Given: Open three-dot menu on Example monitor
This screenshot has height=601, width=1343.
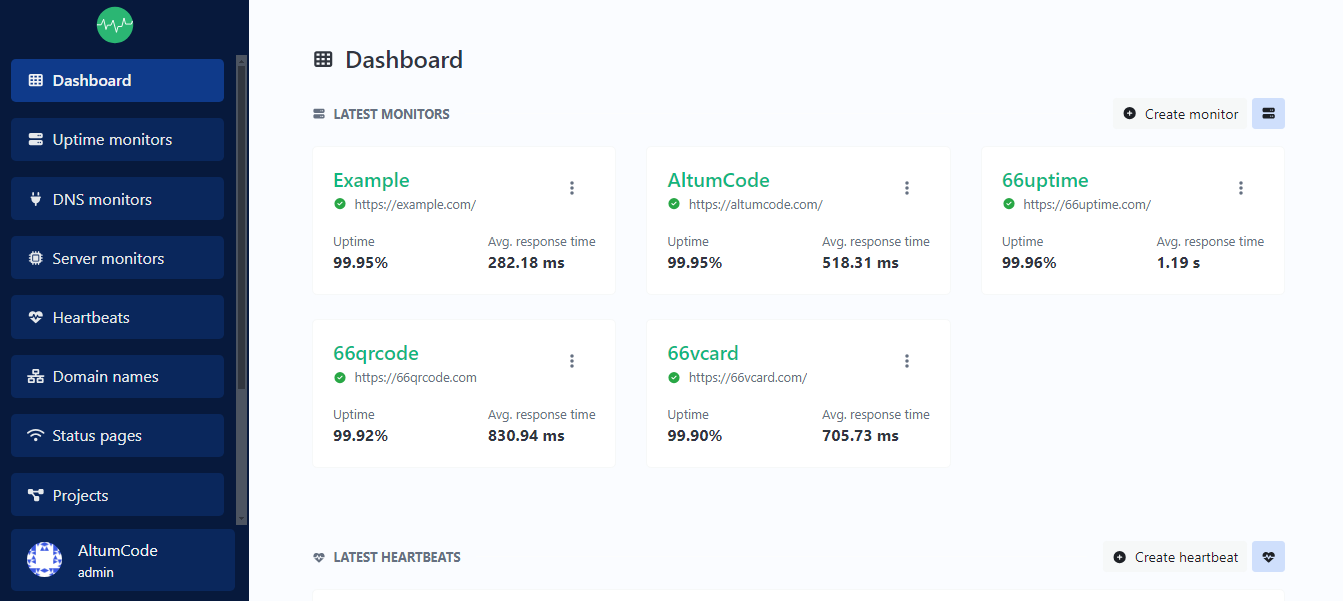Looking at the screenshot, I should coord(572,188).
